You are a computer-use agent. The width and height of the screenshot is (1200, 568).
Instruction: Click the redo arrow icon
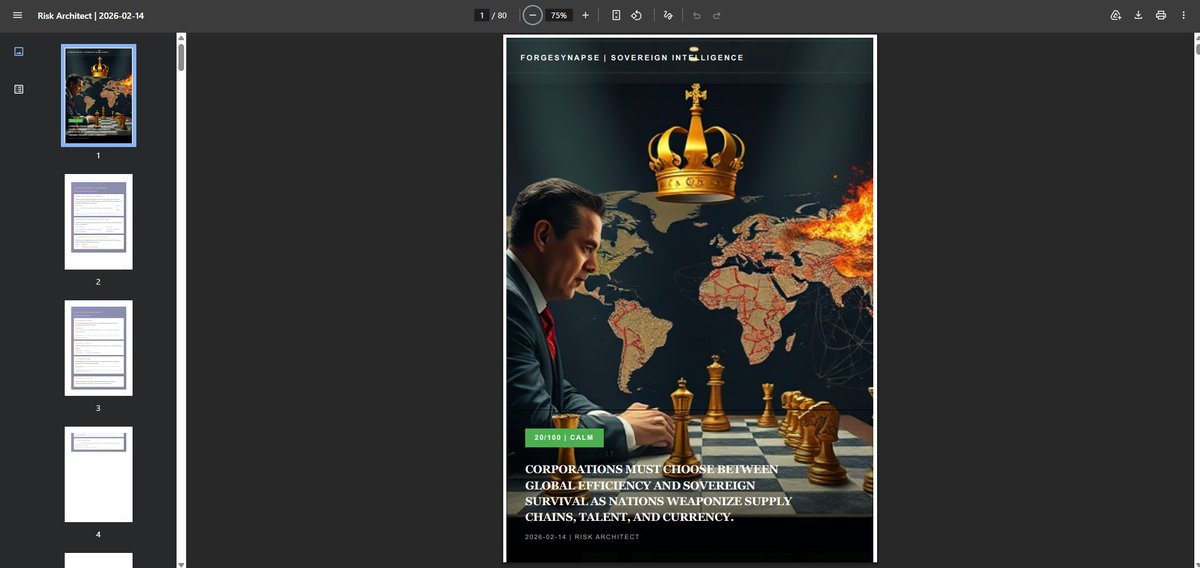tap(717, 15)
